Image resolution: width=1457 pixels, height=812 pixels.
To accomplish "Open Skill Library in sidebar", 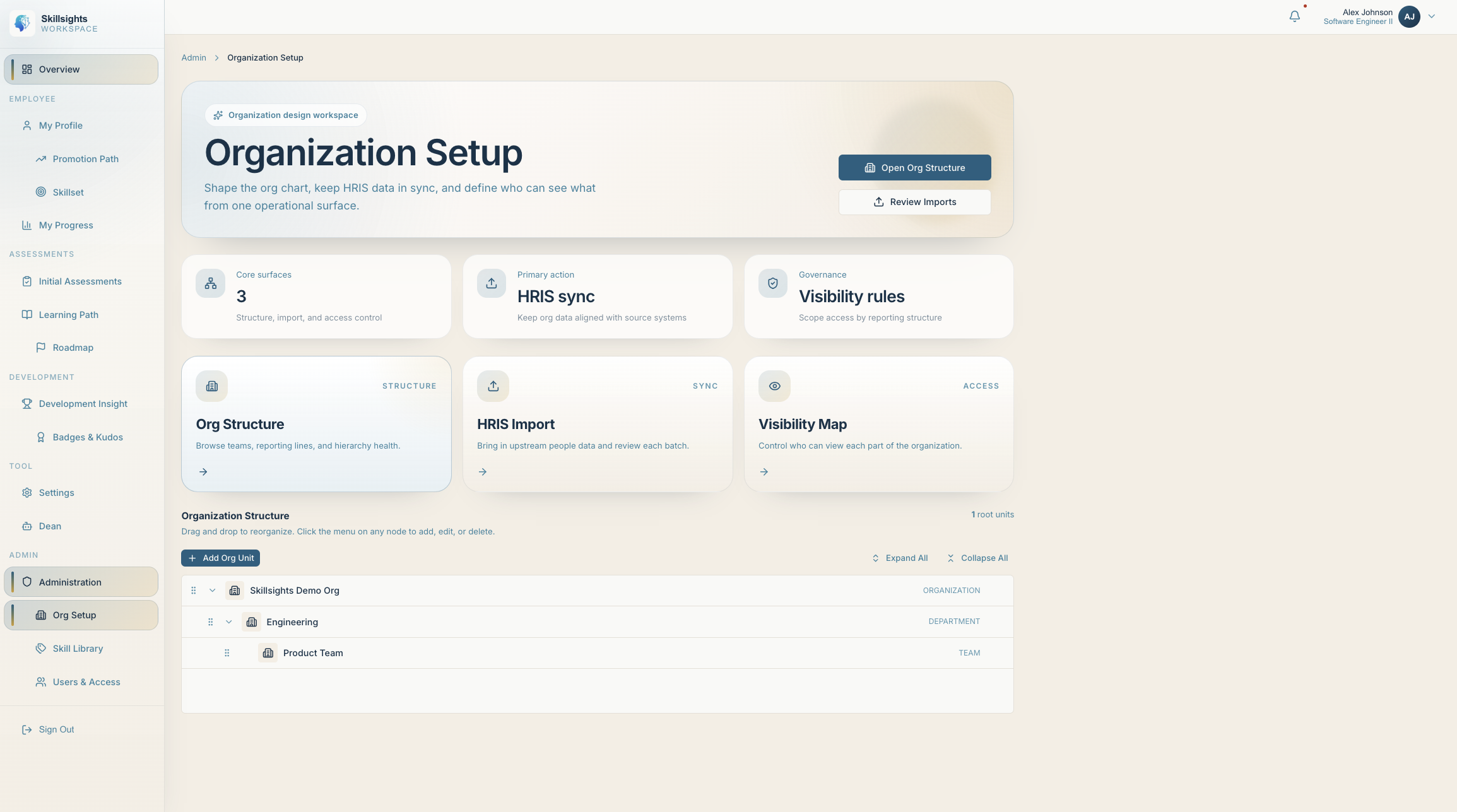I will (x=78, y=649).
